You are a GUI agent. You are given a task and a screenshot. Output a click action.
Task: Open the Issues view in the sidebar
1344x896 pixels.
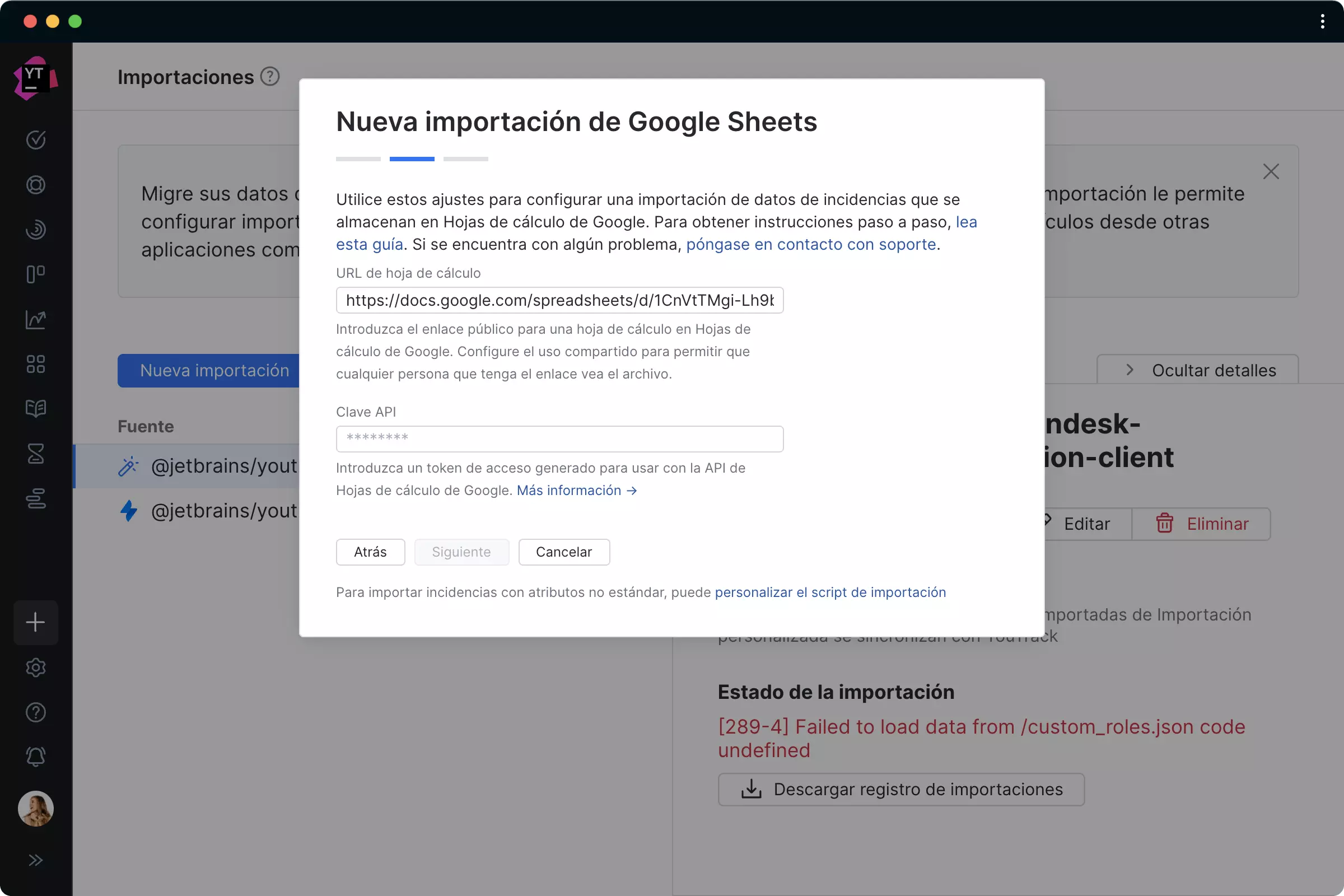tap(36, 140)
